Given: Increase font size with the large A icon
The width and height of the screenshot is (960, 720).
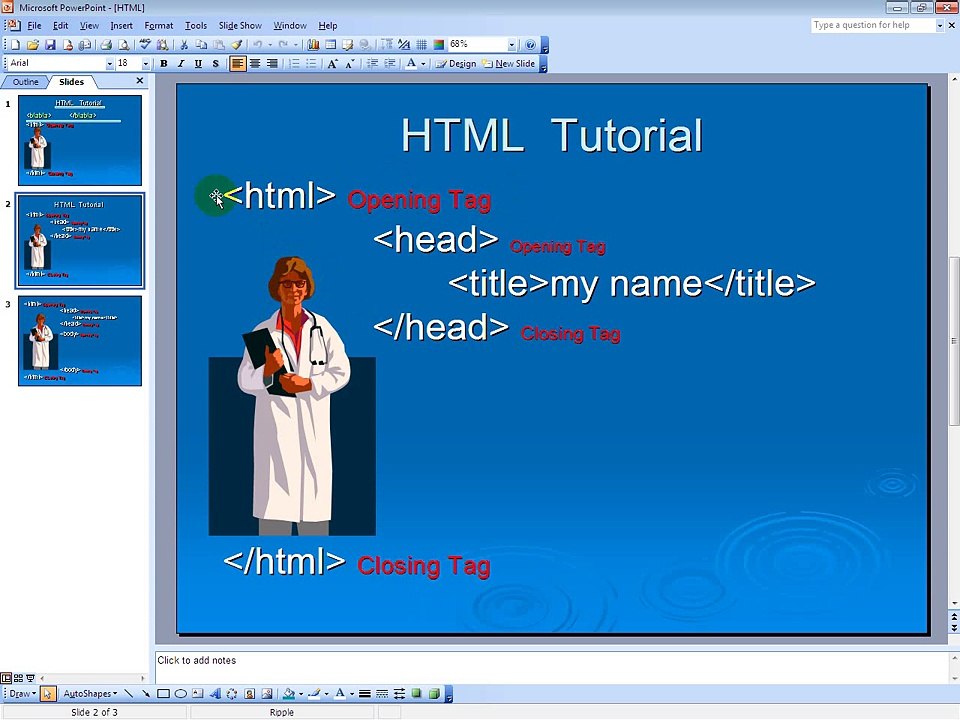Looking at the screenshot, I should (332, 64).
